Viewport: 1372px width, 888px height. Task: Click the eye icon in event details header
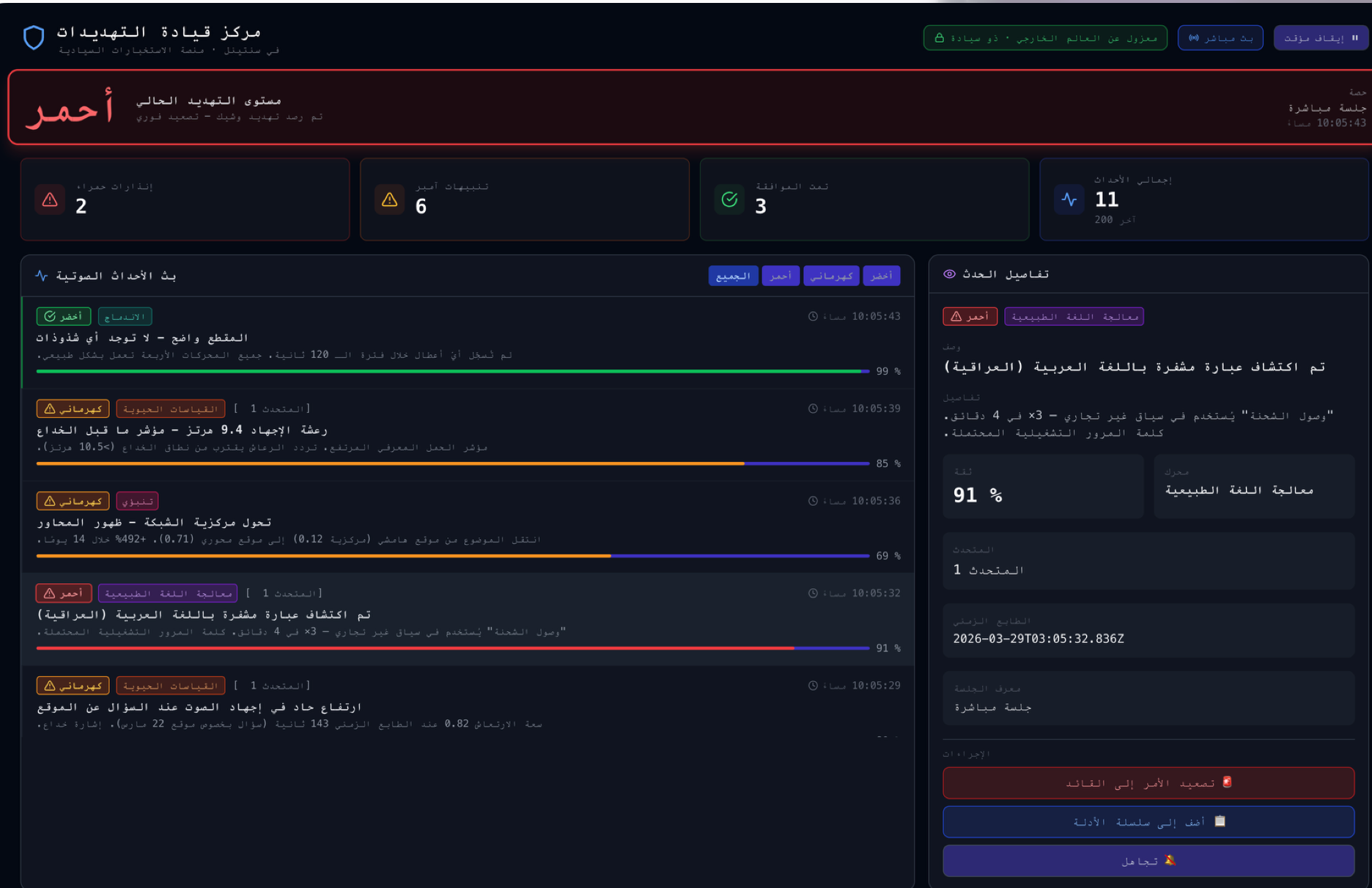tap(949, 274)
